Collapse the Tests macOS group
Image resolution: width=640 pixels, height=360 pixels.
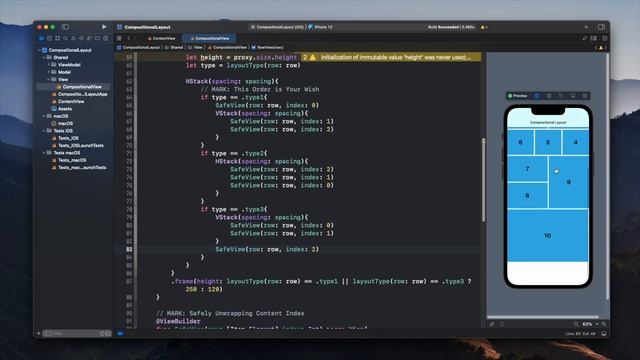point(44,153)
